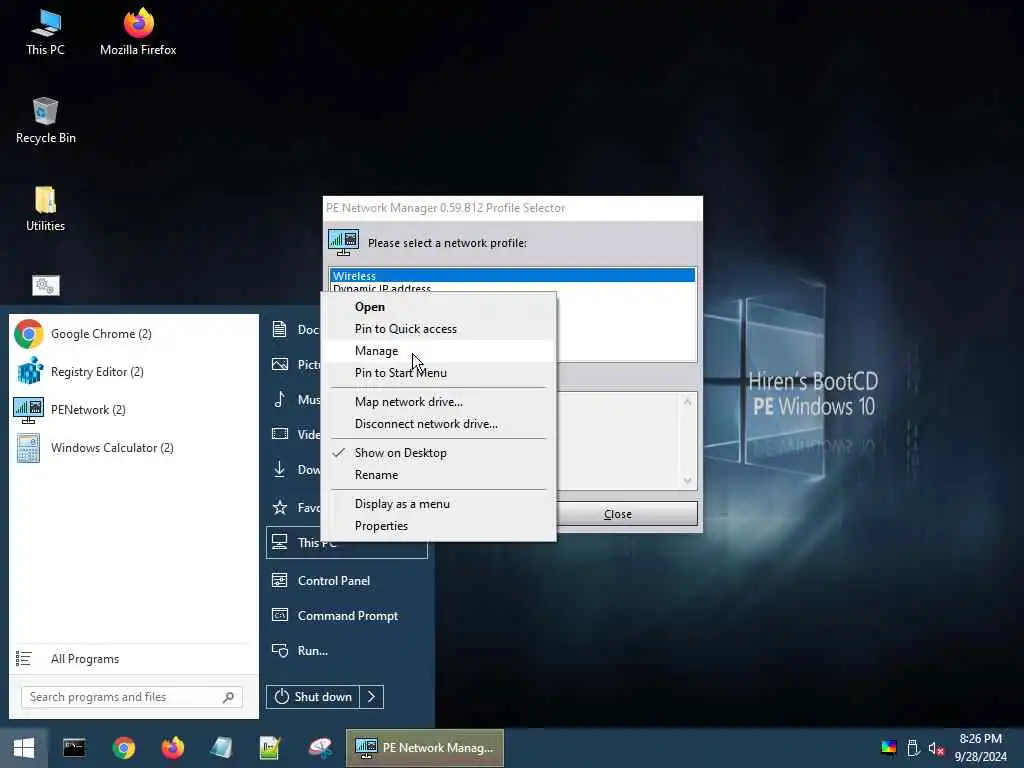Viewport: 1024px width, 768px height.
Task: Click the green notepad taskbar icon
Action: (x=270, y=748)
